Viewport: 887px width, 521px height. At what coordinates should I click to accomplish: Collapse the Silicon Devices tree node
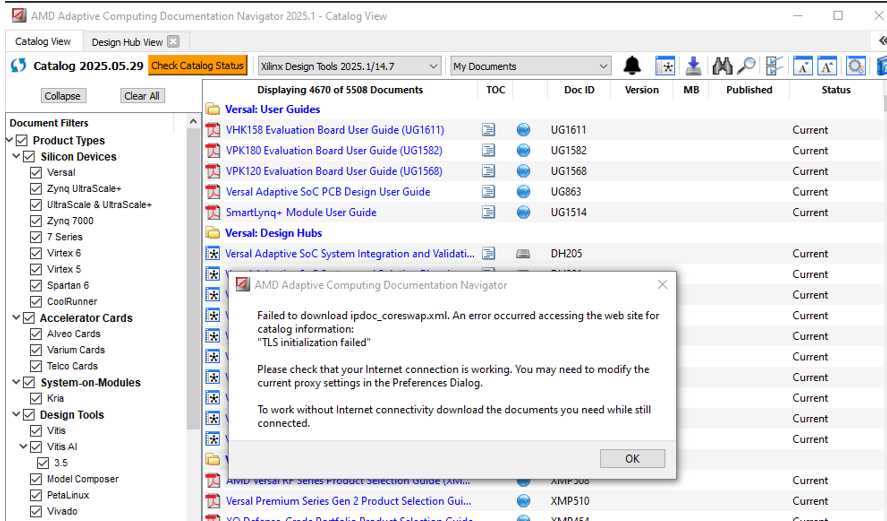pos(16,157)
